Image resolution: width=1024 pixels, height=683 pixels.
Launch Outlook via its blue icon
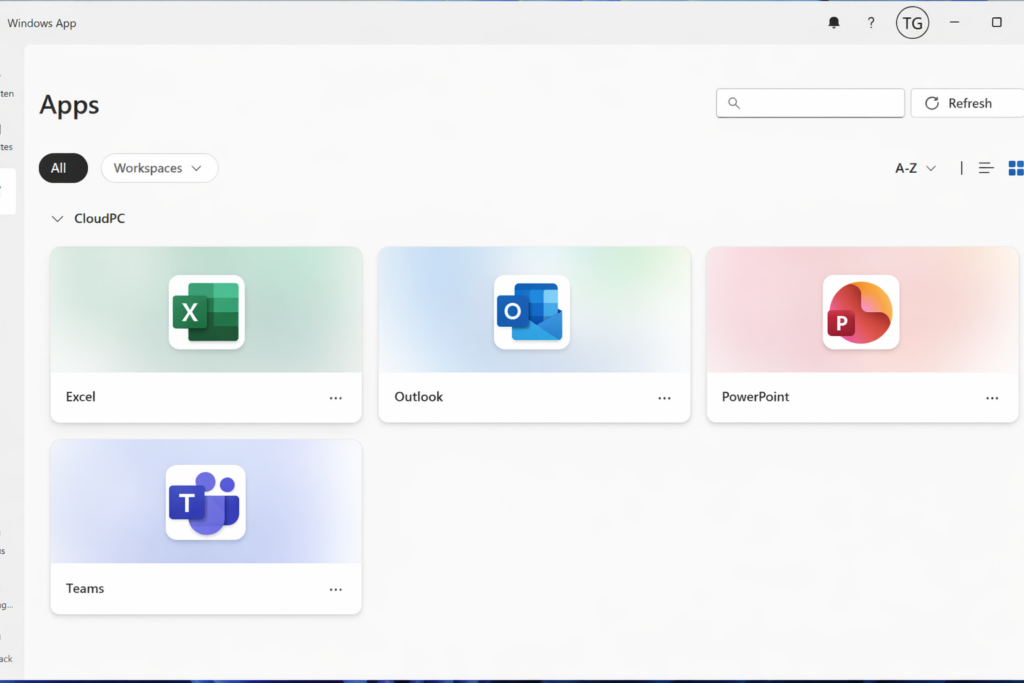tap(532, 312)
